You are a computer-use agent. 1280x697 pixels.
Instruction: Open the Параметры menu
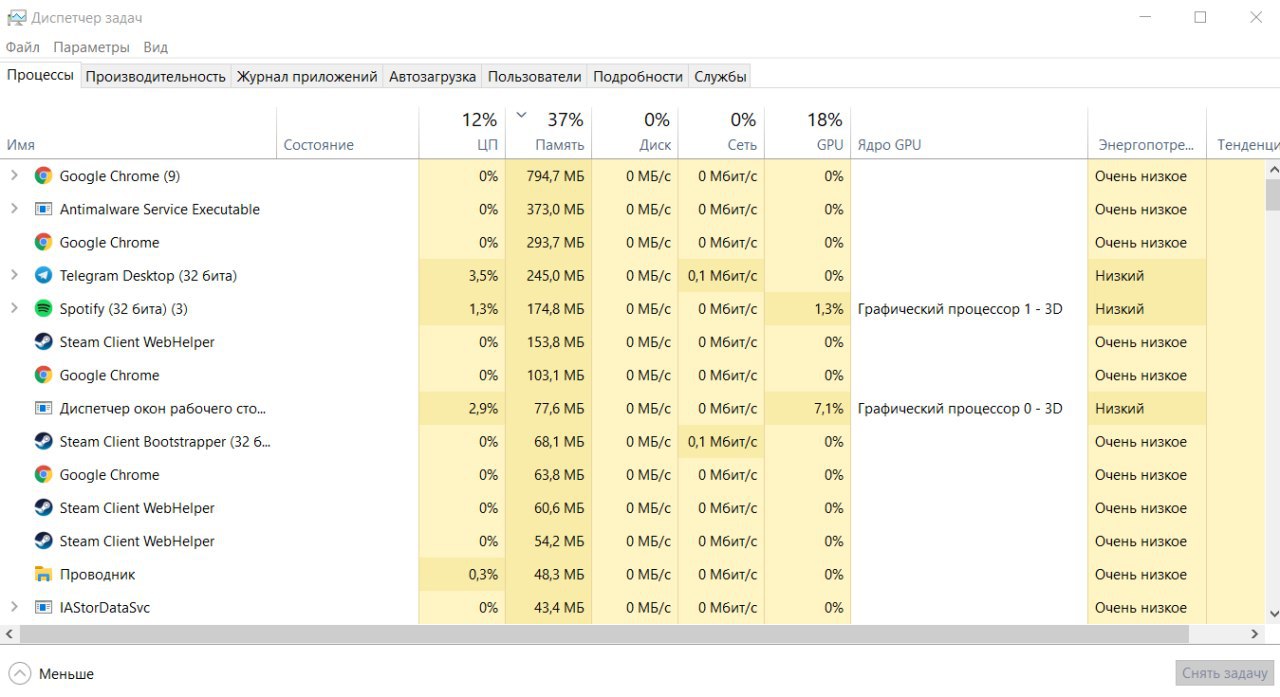click(91, 47)
